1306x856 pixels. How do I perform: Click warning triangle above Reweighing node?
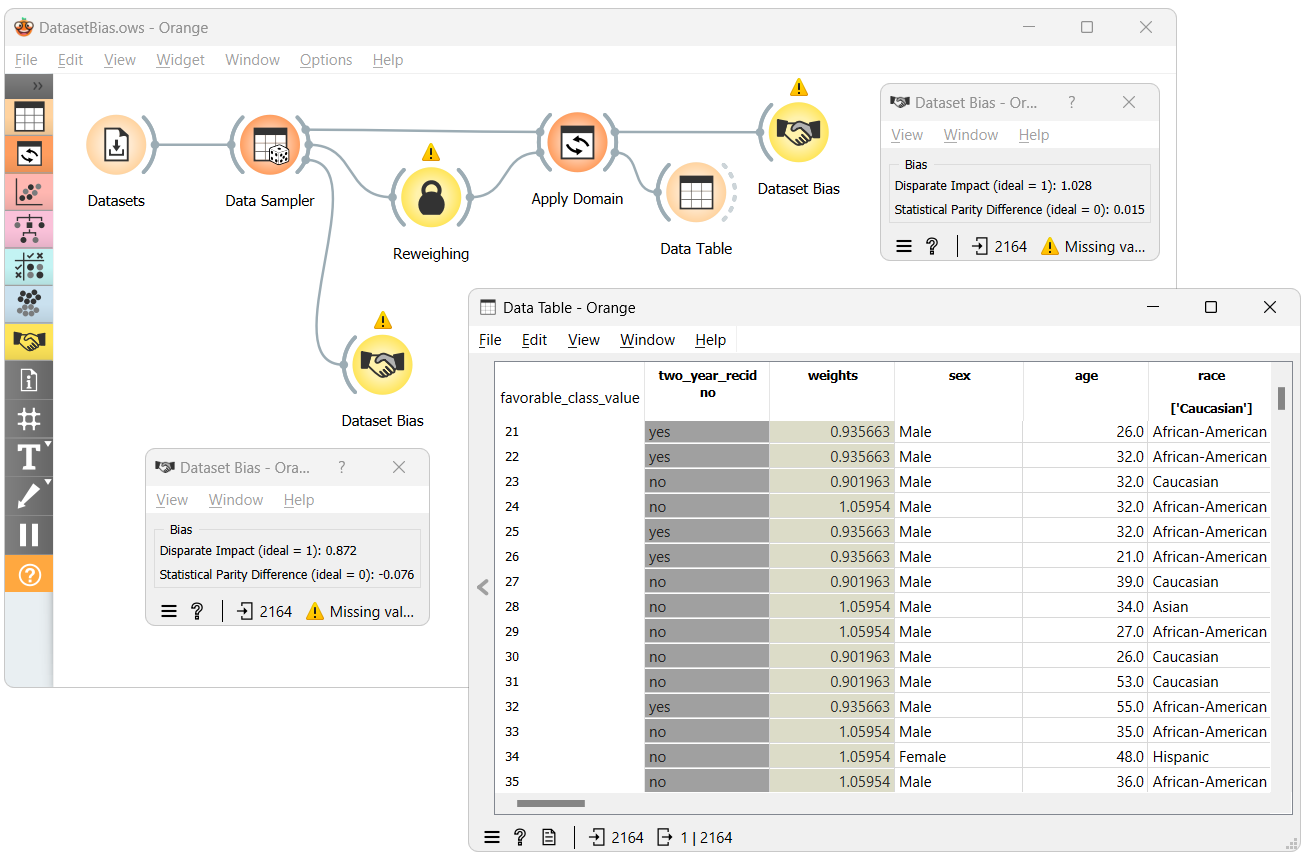tap(431, 153)
